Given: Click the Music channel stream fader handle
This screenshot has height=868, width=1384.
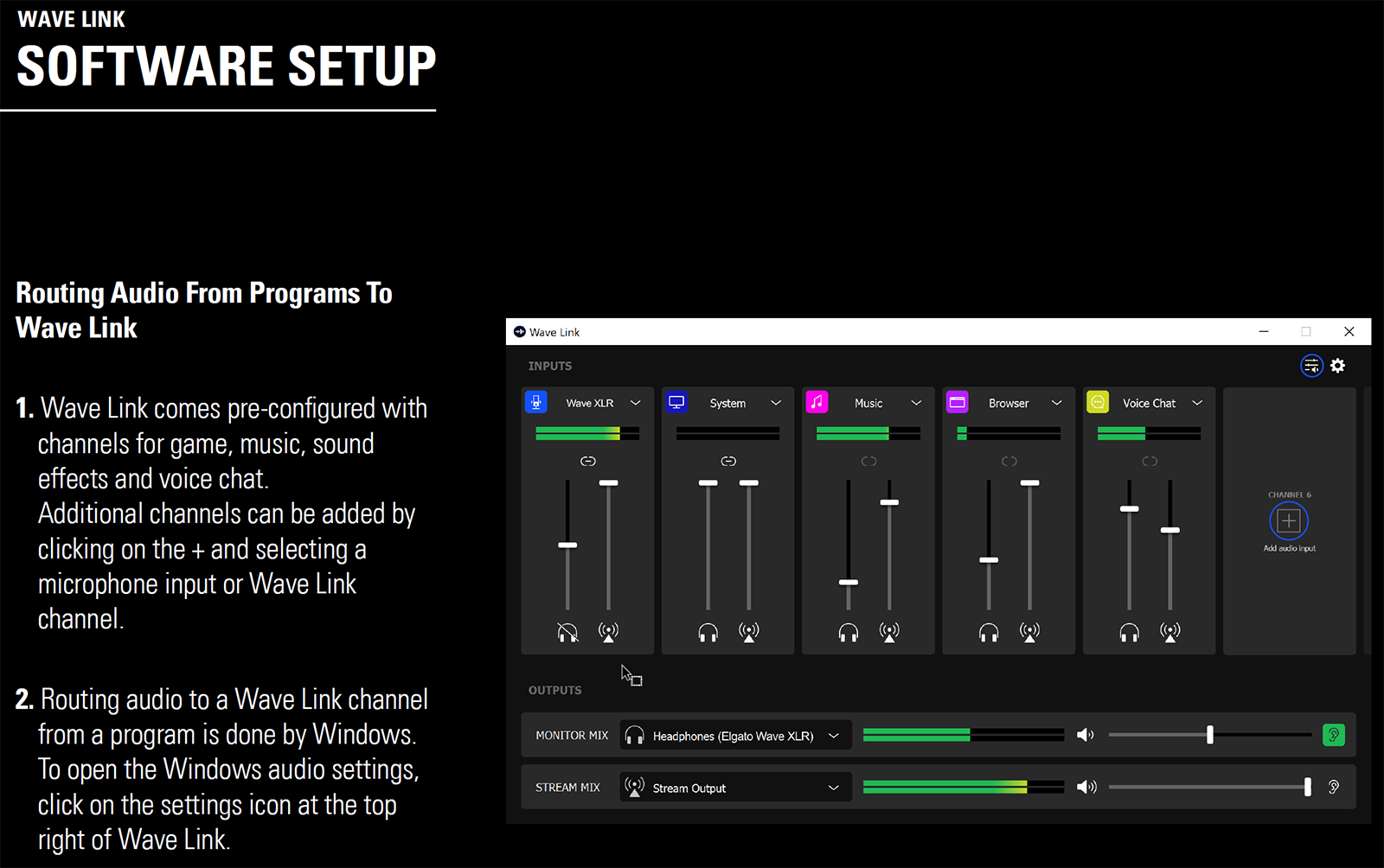Looking at the screenshot, I should click(889, 502).
